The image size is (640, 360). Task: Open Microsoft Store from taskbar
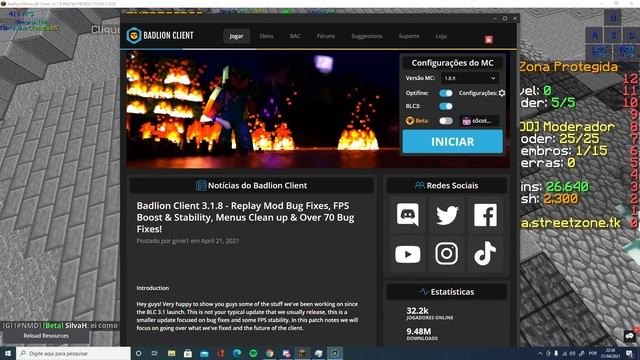[x=188, y=353]
